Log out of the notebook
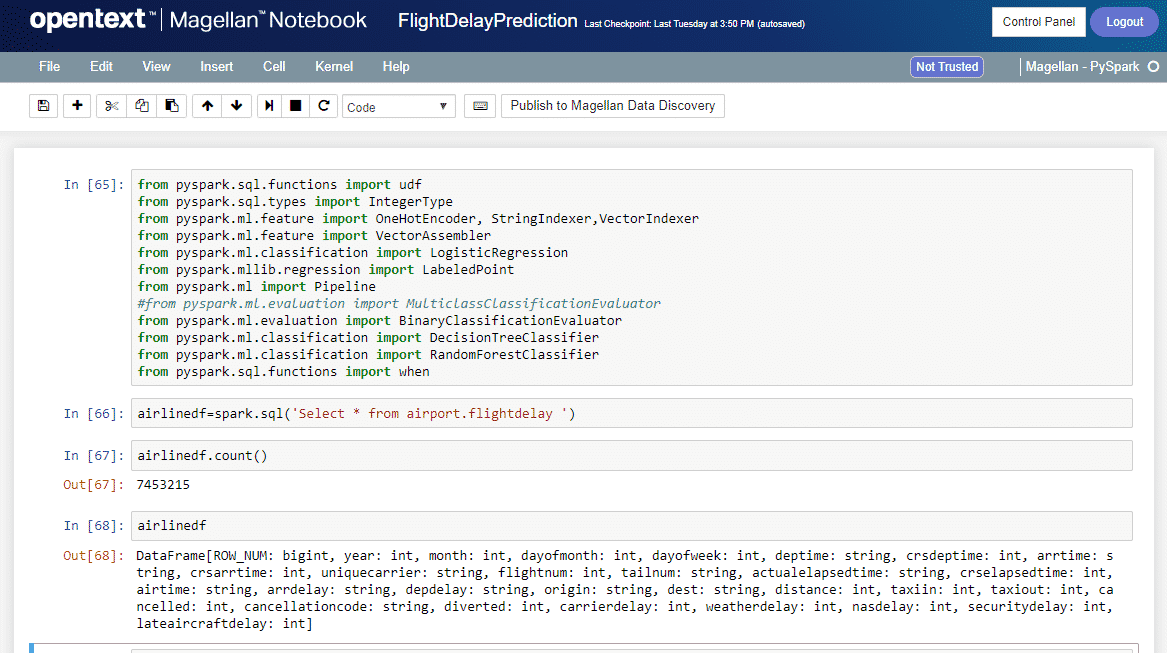 coord(1124,21)
